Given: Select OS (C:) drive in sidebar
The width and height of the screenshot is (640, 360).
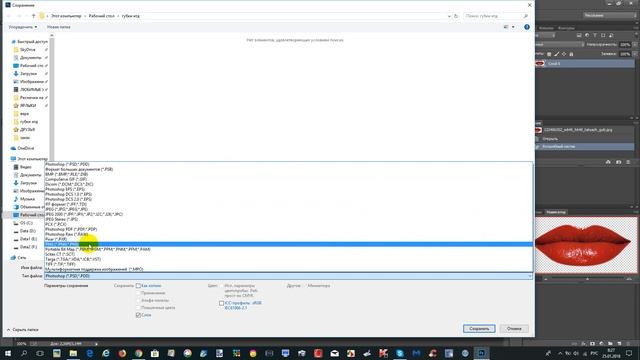Looking at the screenshot, I should click(23, 223).
